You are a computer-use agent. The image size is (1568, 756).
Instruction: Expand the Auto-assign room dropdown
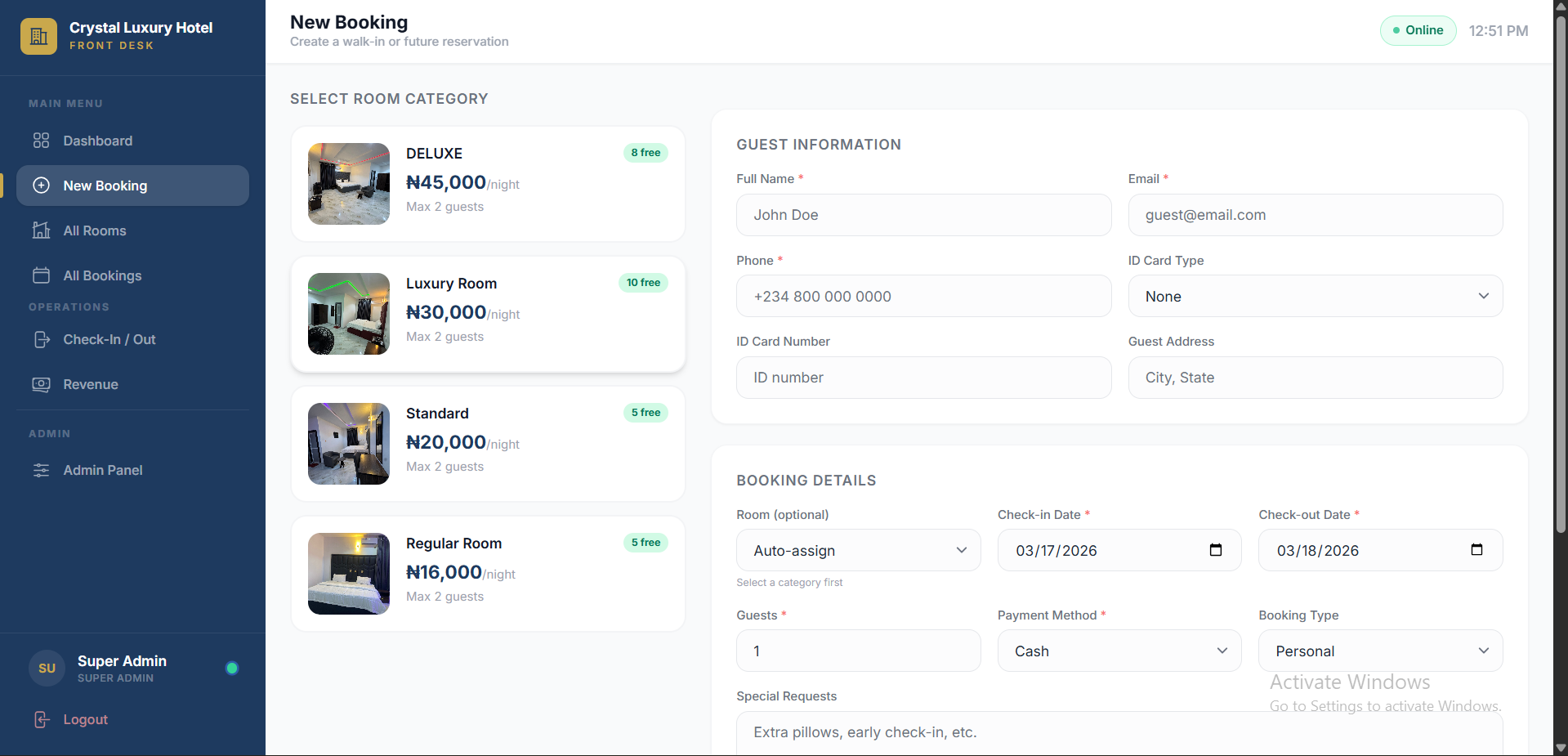coord(857,550)
